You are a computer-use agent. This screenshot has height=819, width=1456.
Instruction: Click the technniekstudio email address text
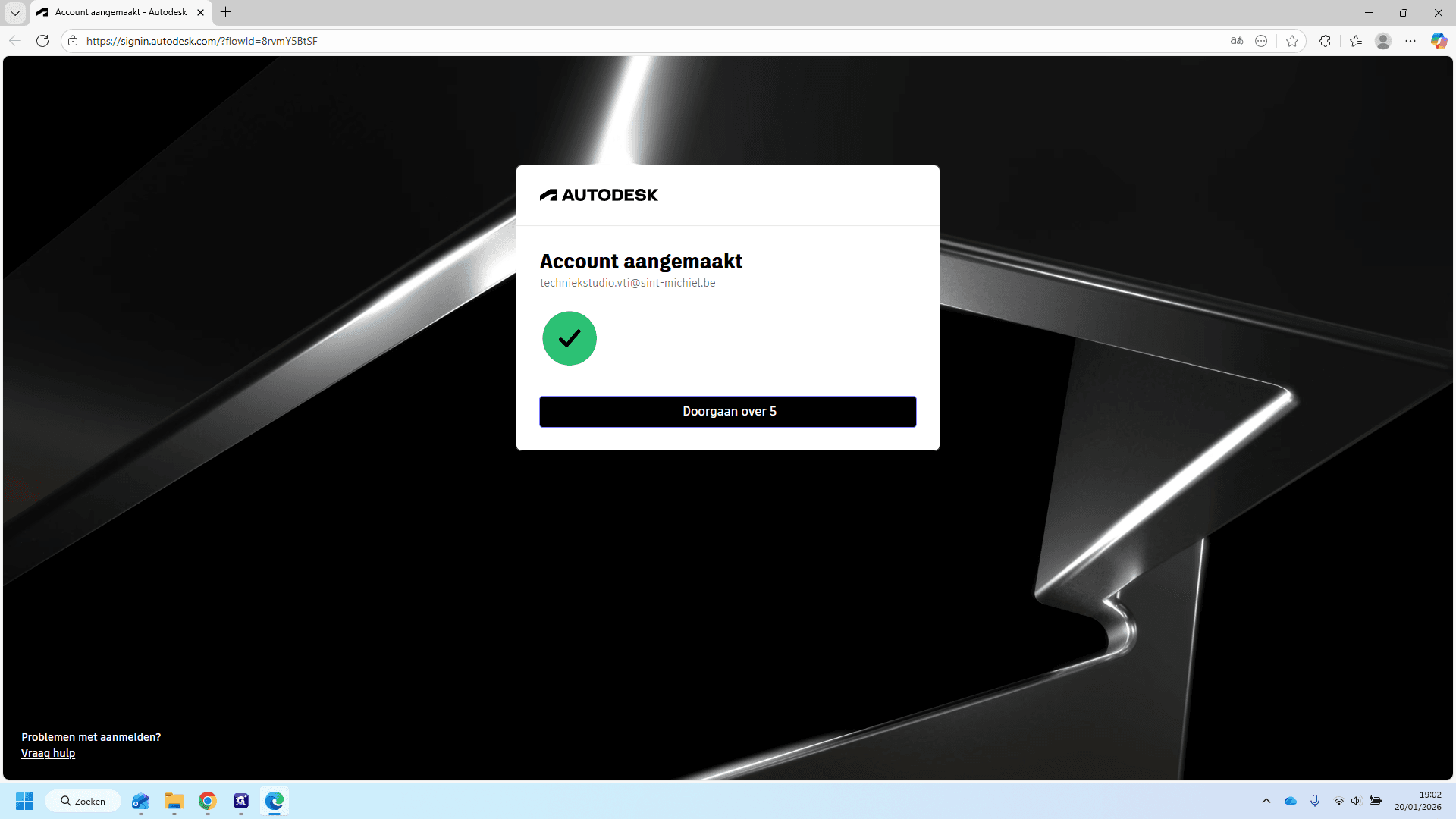(628, 283)
